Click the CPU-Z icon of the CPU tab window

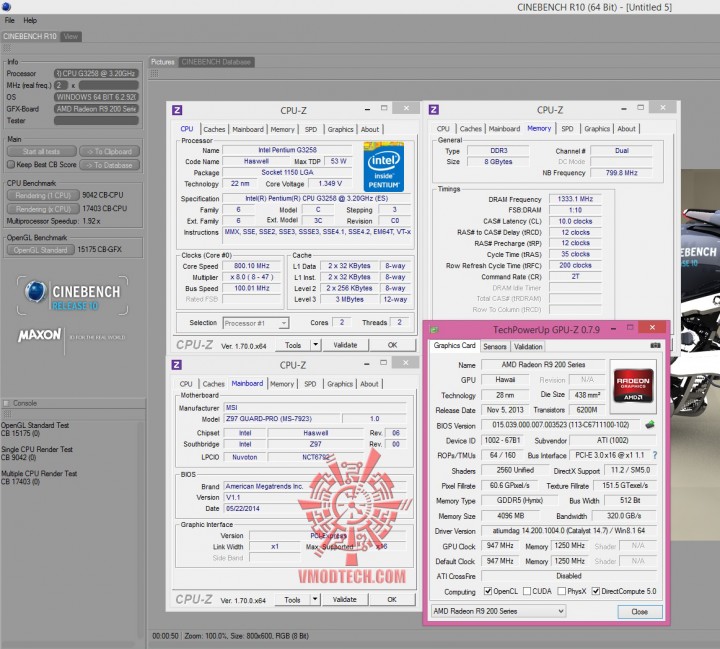tap(177, 110)
